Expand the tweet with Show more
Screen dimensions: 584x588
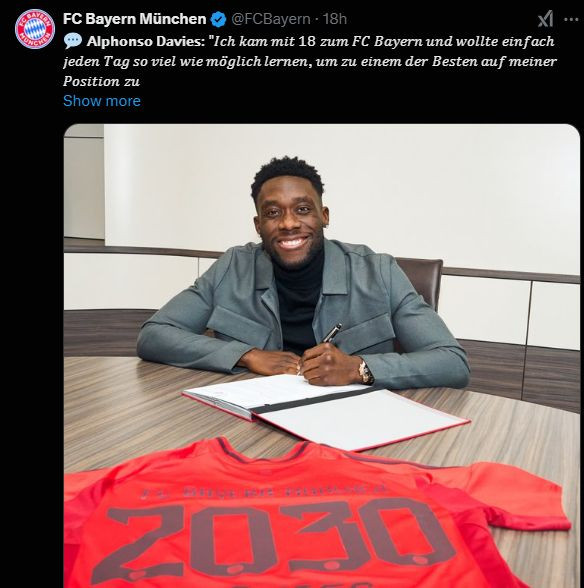[x=102, y=101]
